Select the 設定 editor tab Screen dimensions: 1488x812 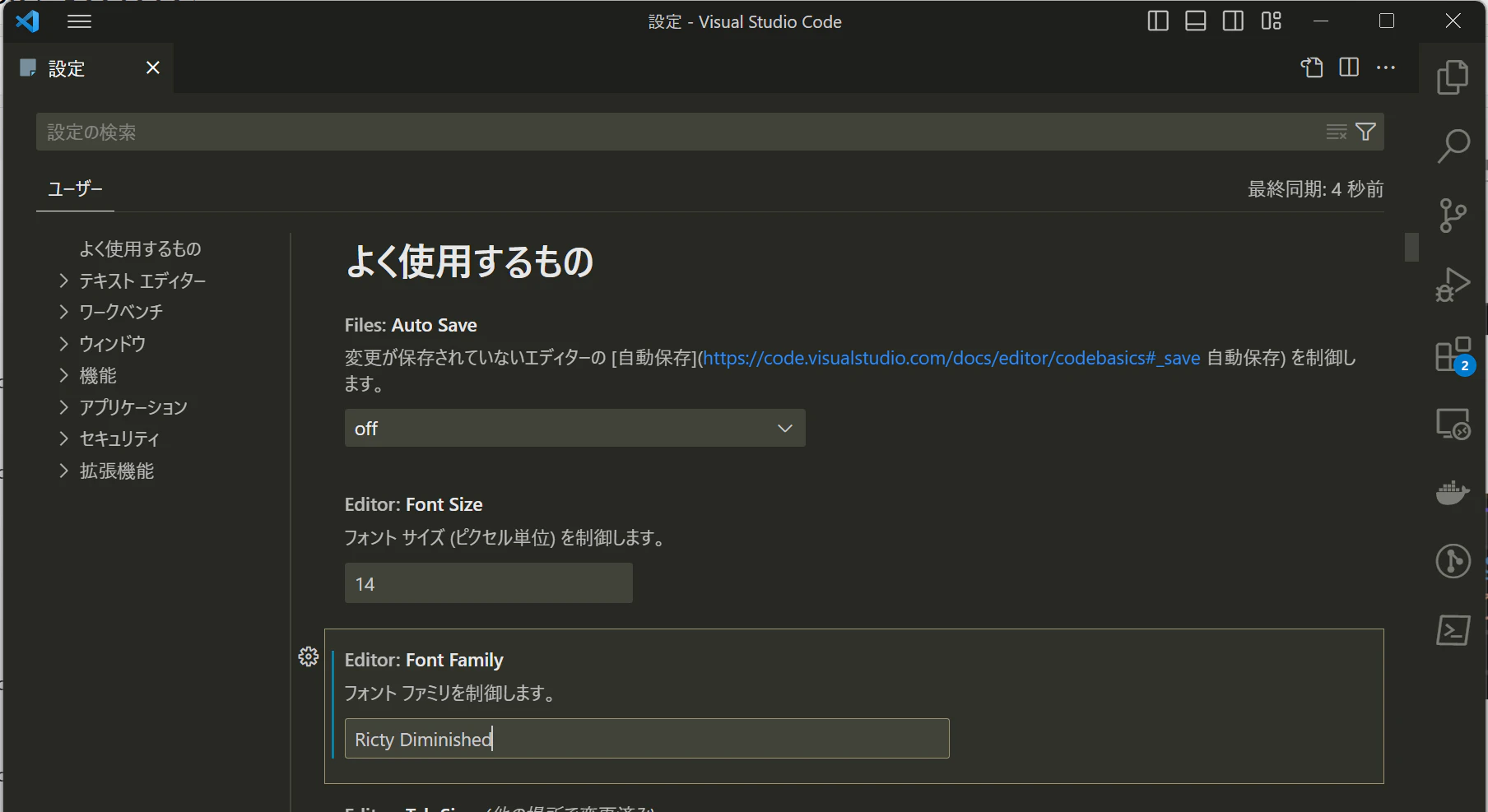coord(88,68)
